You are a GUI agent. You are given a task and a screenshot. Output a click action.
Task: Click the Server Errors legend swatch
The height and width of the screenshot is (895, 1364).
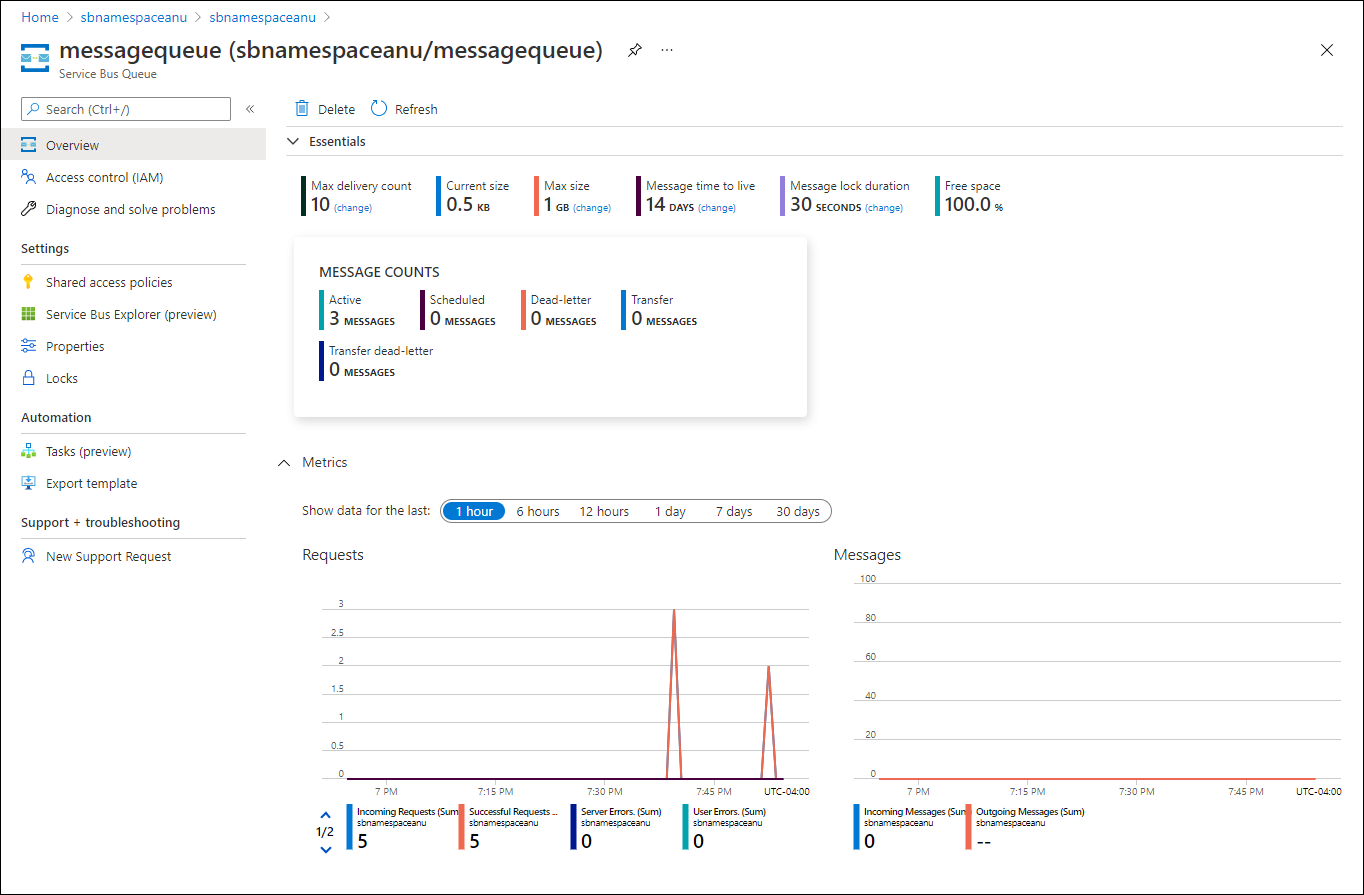tap(574, 828)
